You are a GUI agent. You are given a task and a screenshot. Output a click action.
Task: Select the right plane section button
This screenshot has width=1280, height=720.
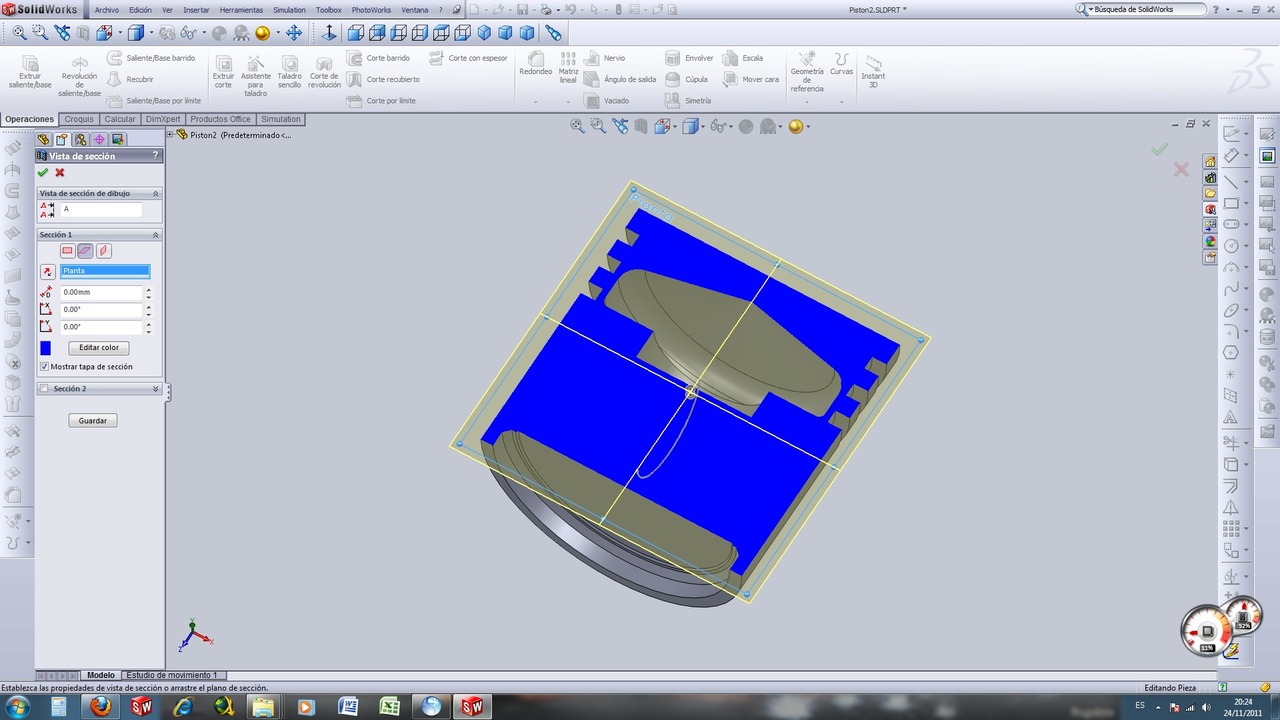[103, 251]
